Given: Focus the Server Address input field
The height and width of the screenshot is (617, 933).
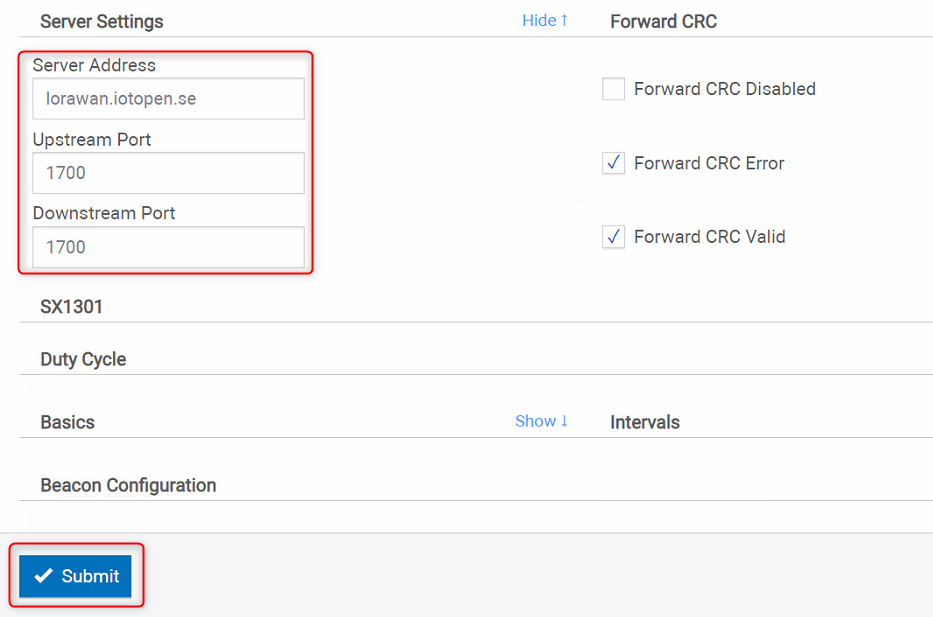Looking at the screenshot, I should click(x=168, y=99).
